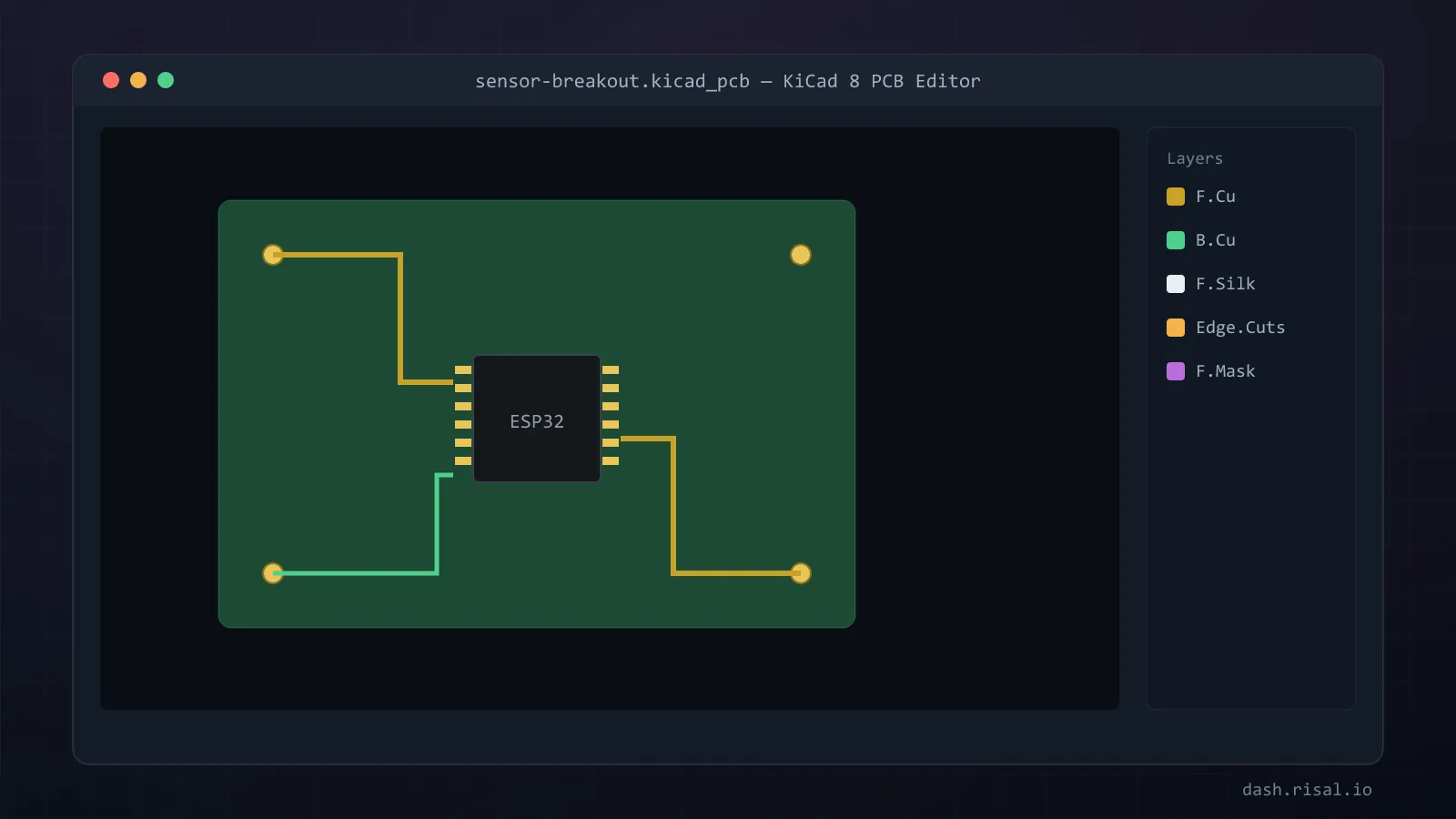The width and height of the screenshot is (1456, 819).
Task: Select the F.Silk layer label
Action: pyautogui.click(x=1225, y=284)
